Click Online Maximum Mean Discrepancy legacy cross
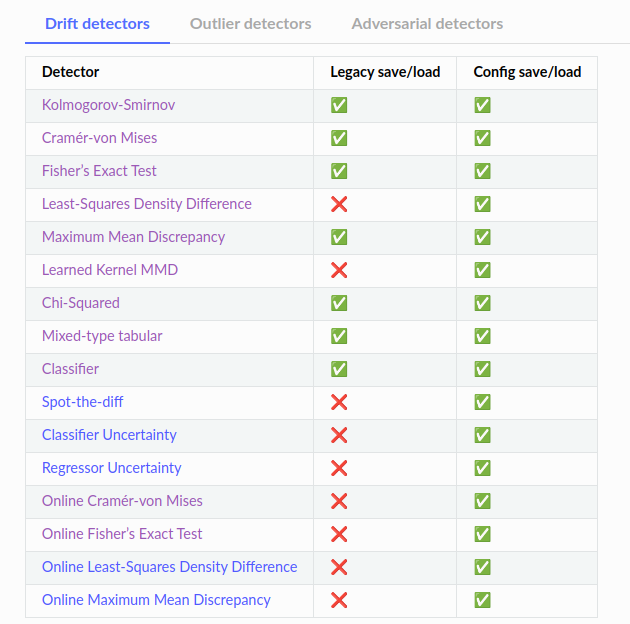Image resolution: width=630 pixels, height=624 pixels. click(339, 599)
